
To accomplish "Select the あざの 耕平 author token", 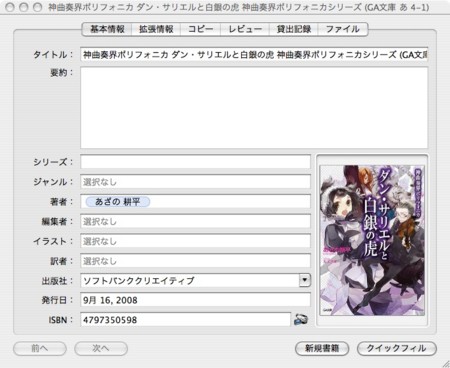I will 118,202.
